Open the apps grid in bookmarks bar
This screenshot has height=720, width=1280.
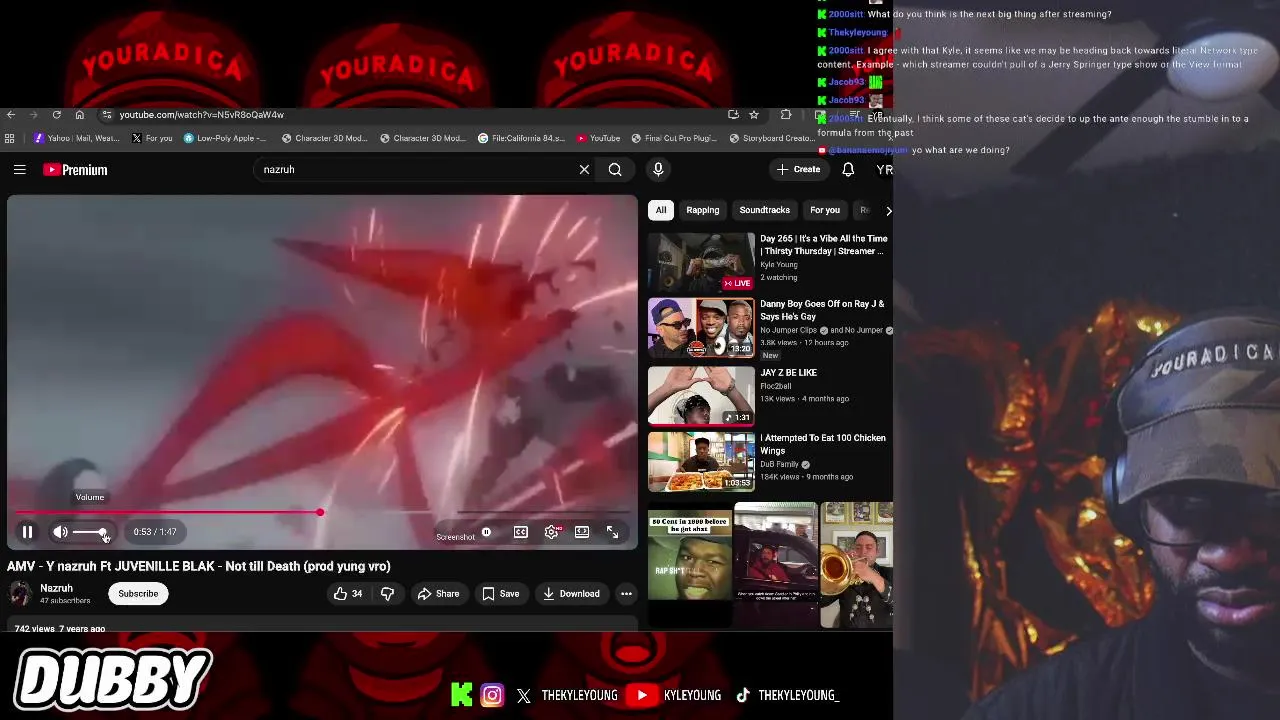[x=10, y=138]
